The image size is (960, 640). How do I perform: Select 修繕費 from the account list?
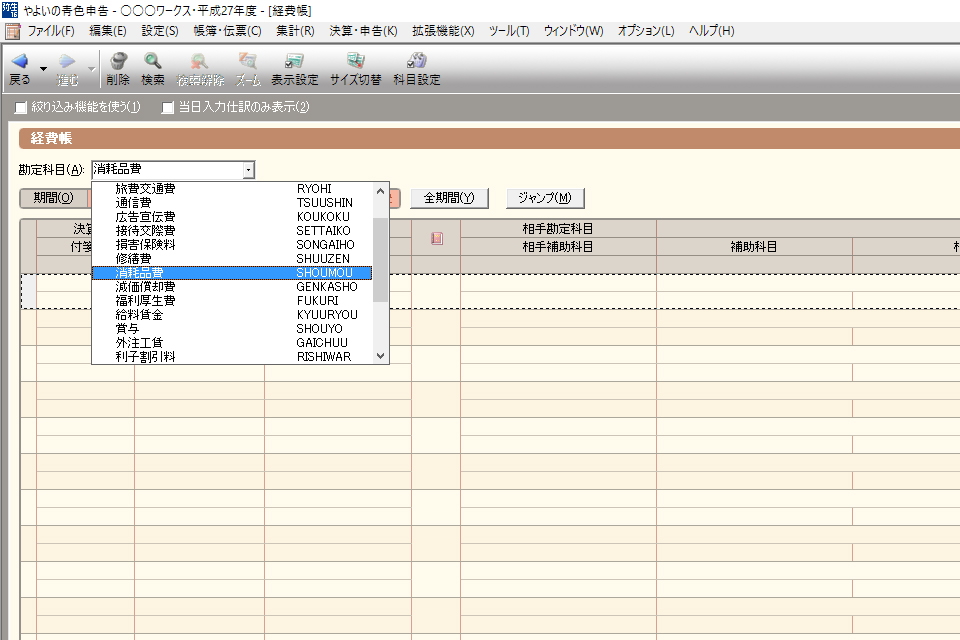[232, 259]
